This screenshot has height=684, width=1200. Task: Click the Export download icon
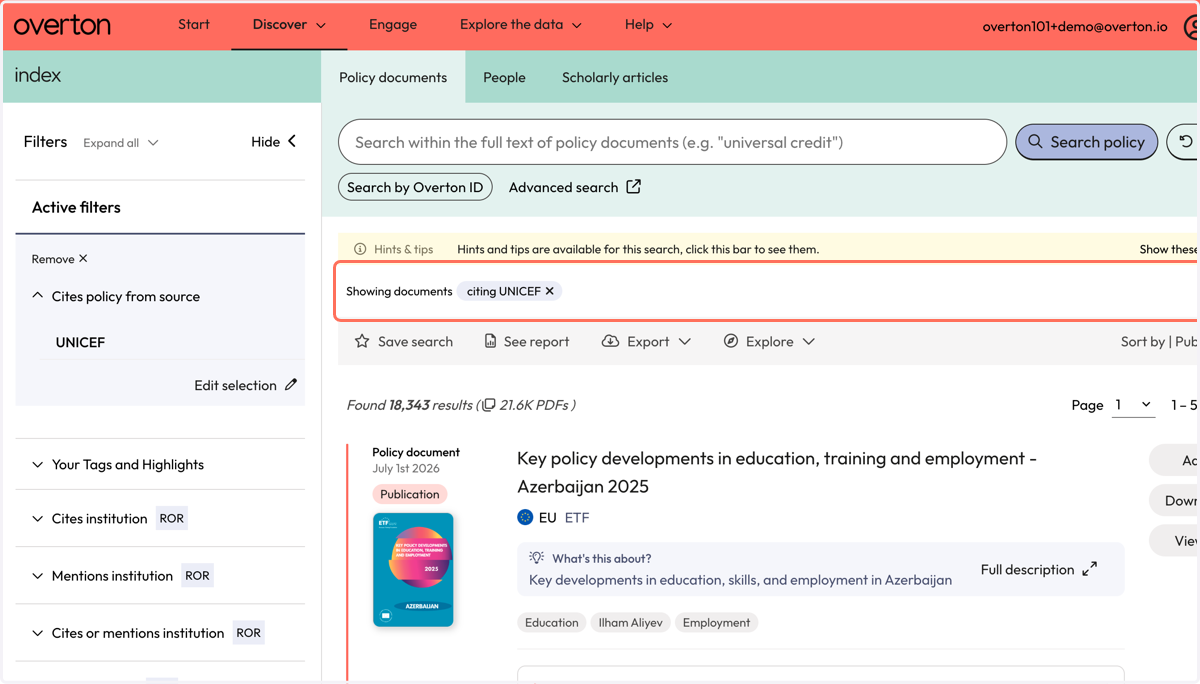tap(610, 342)
